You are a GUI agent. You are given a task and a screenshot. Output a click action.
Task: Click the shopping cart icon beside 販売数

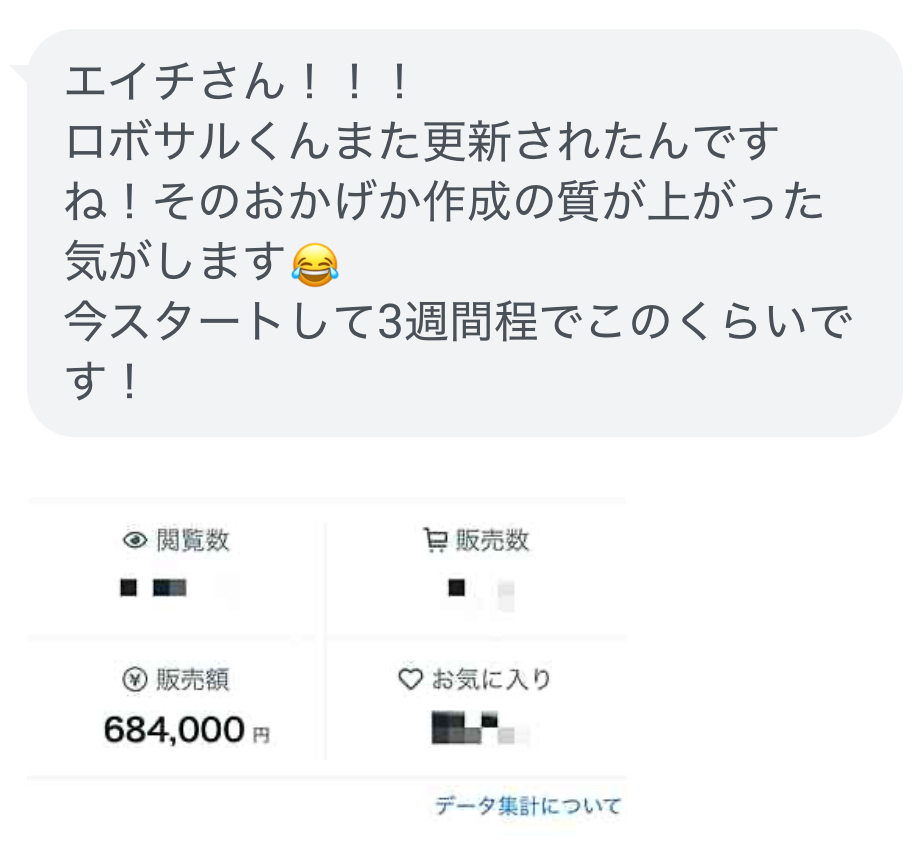point(435,541)
